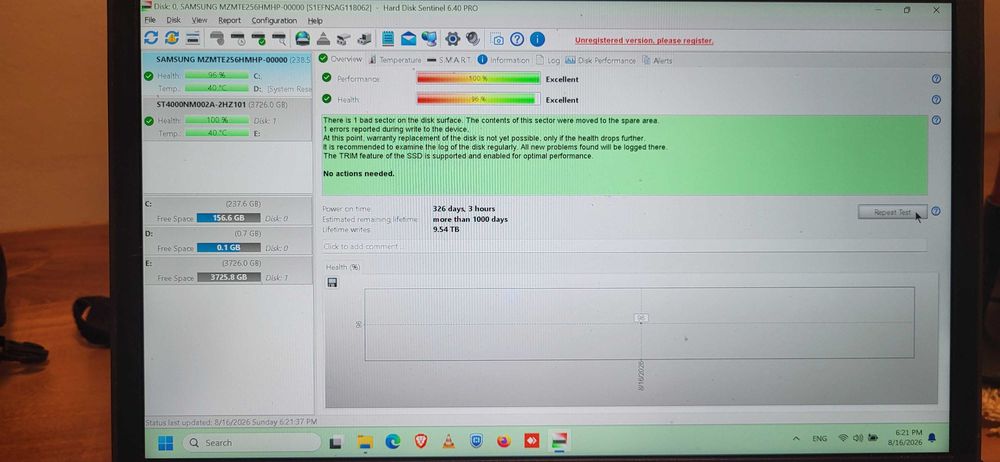1000x462 pixels.
Task: Click the question mark Help toolbar icon
Action: point(517,39)
